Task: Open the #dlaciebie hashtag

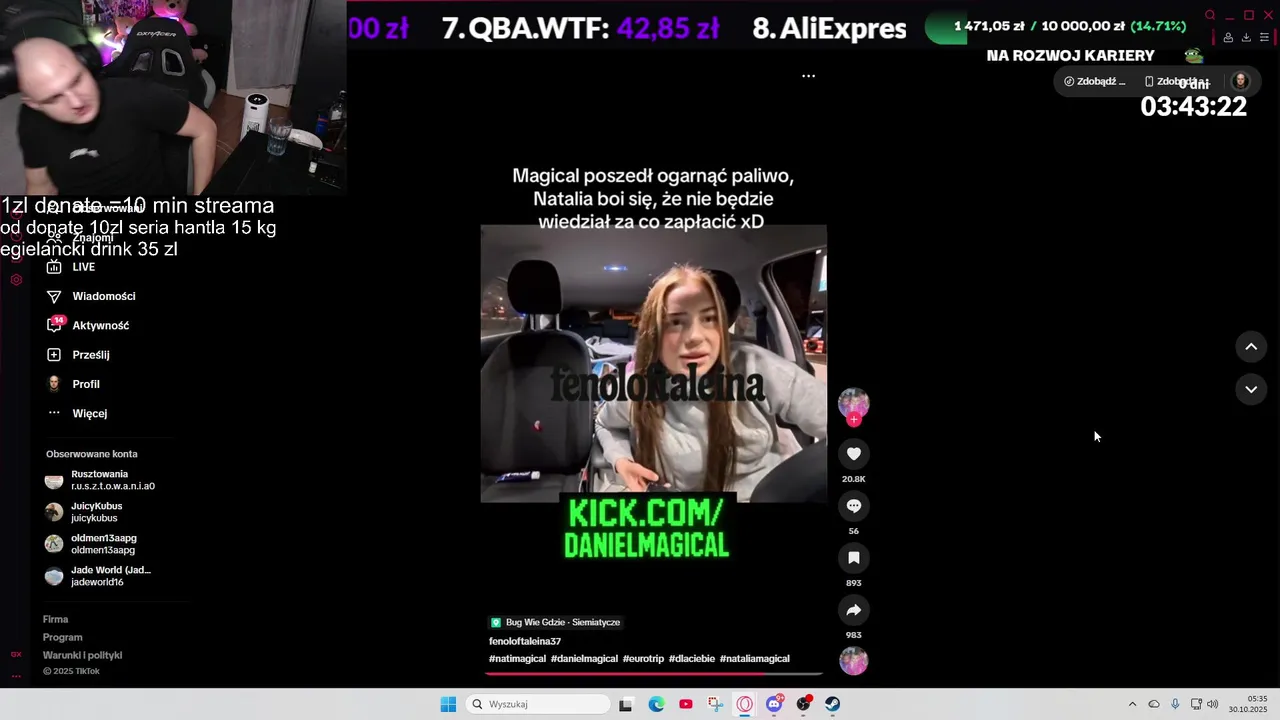Action: click(x=692, y=659)
